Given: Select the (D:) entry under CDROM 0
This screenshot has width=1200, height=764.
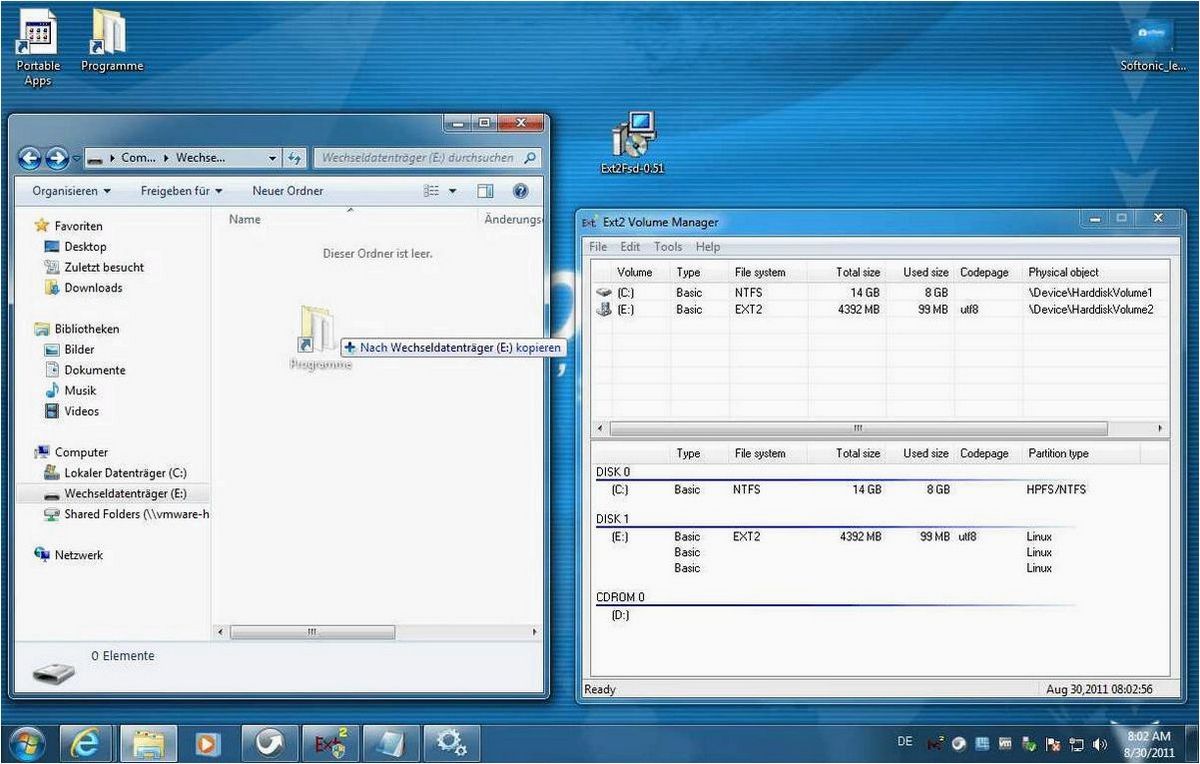Looking at the screenshot, I should [620, 615].
